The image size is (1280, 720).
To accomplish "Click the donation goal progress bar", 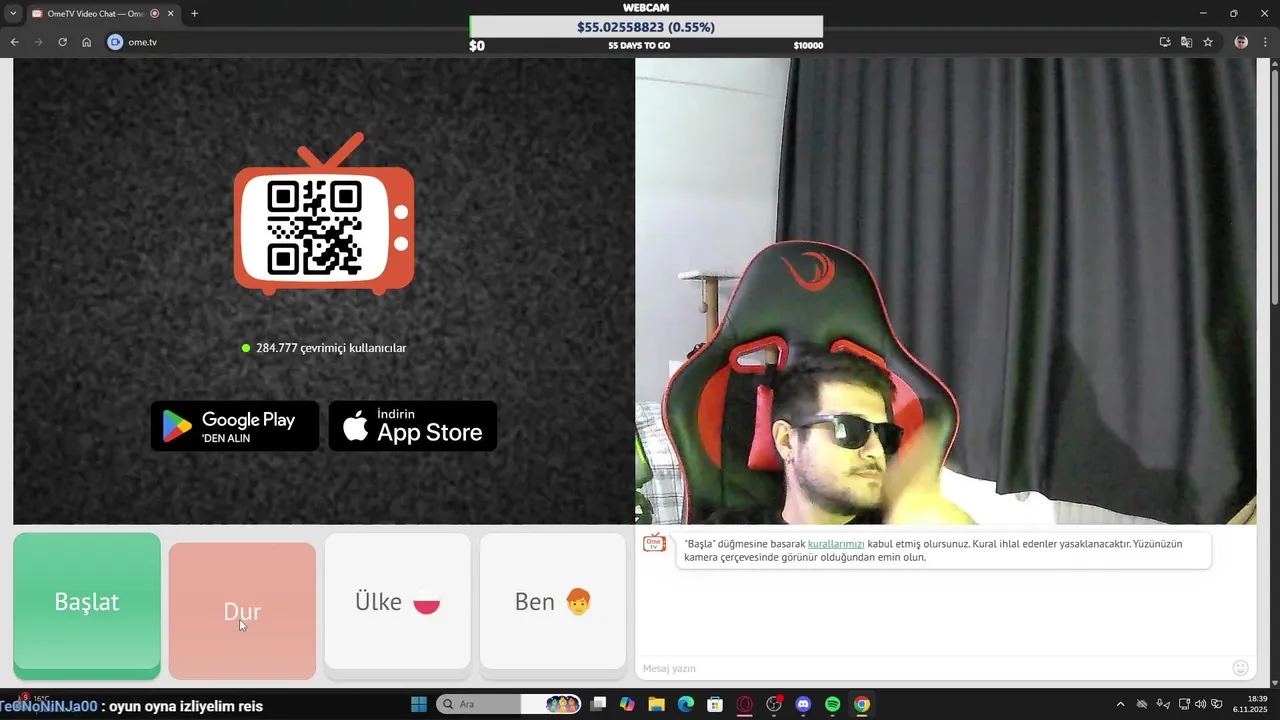I will [x=646, y=27].
